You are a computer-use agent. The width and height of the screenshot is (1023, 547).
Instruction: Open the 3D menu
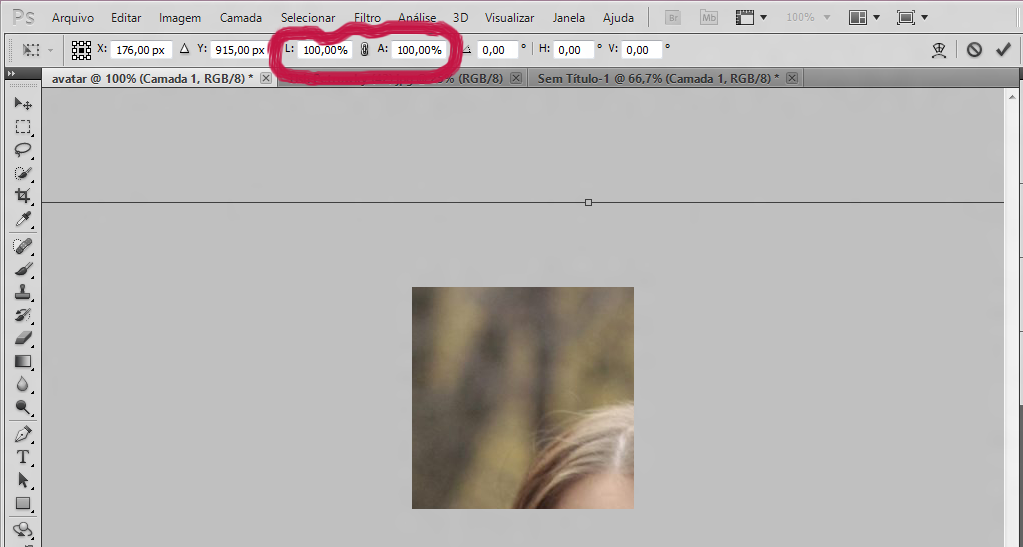(x=461, y=18)
